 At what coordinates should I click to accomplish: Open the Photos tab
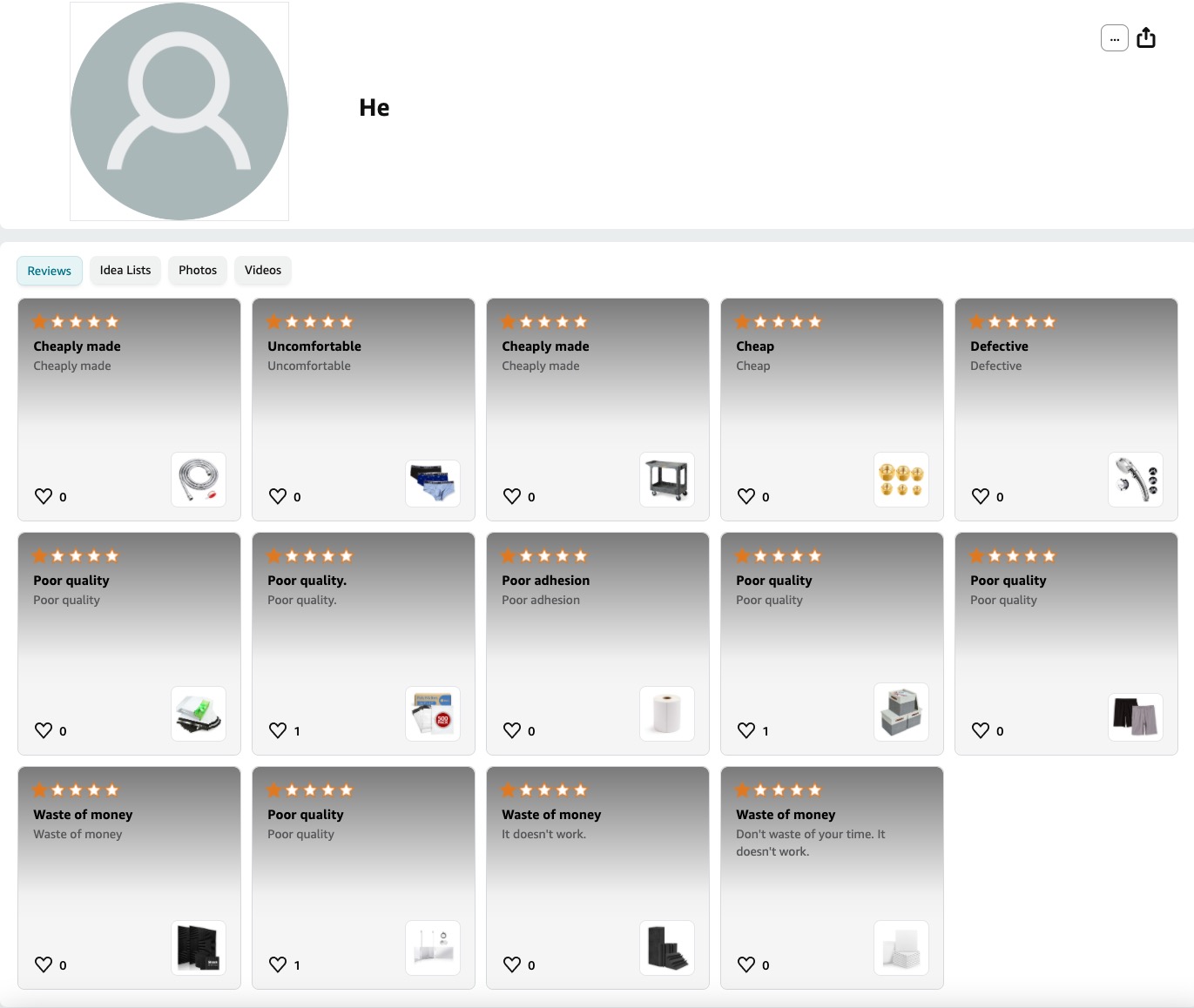[198, 270]
